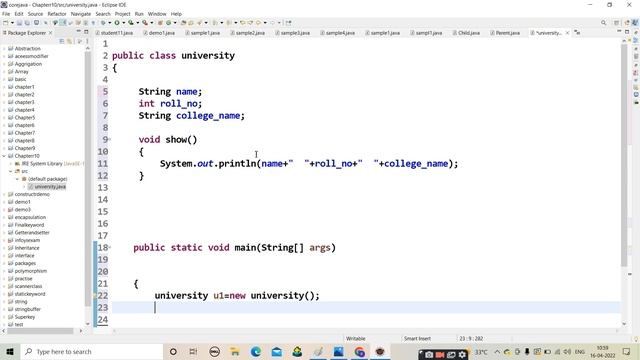The height and width of the screenshot is (360, 640).
Task: Toggle folding marker on line 18 main method
Action: [109, 247]
